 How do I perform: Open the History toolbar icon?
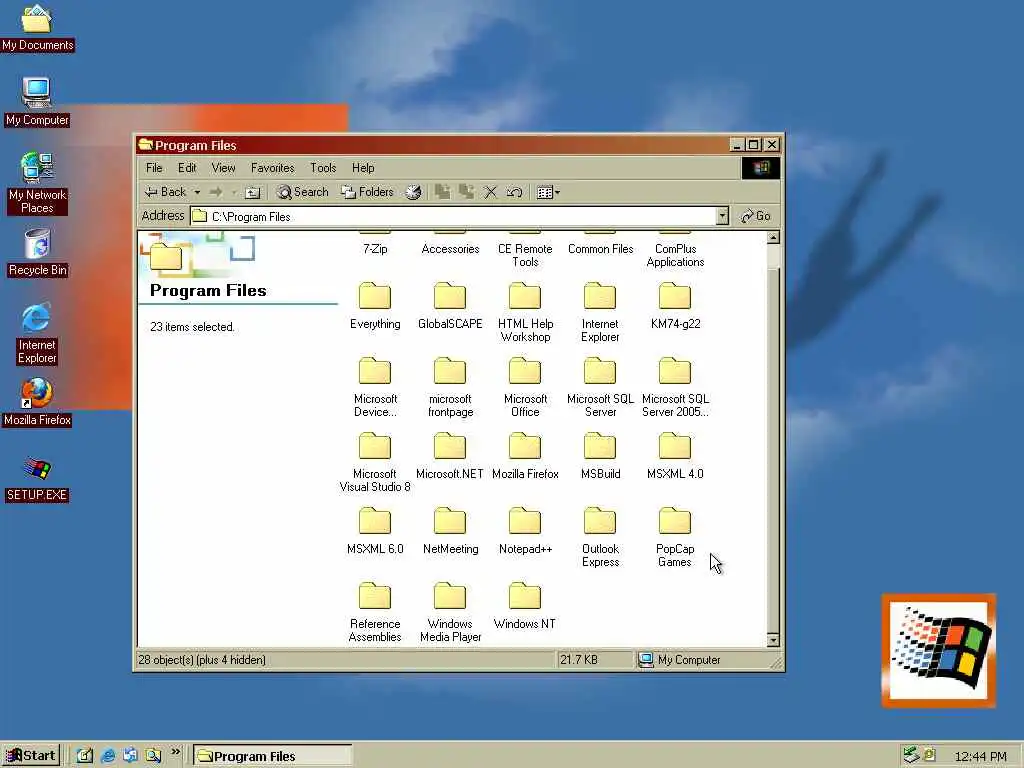413,192
